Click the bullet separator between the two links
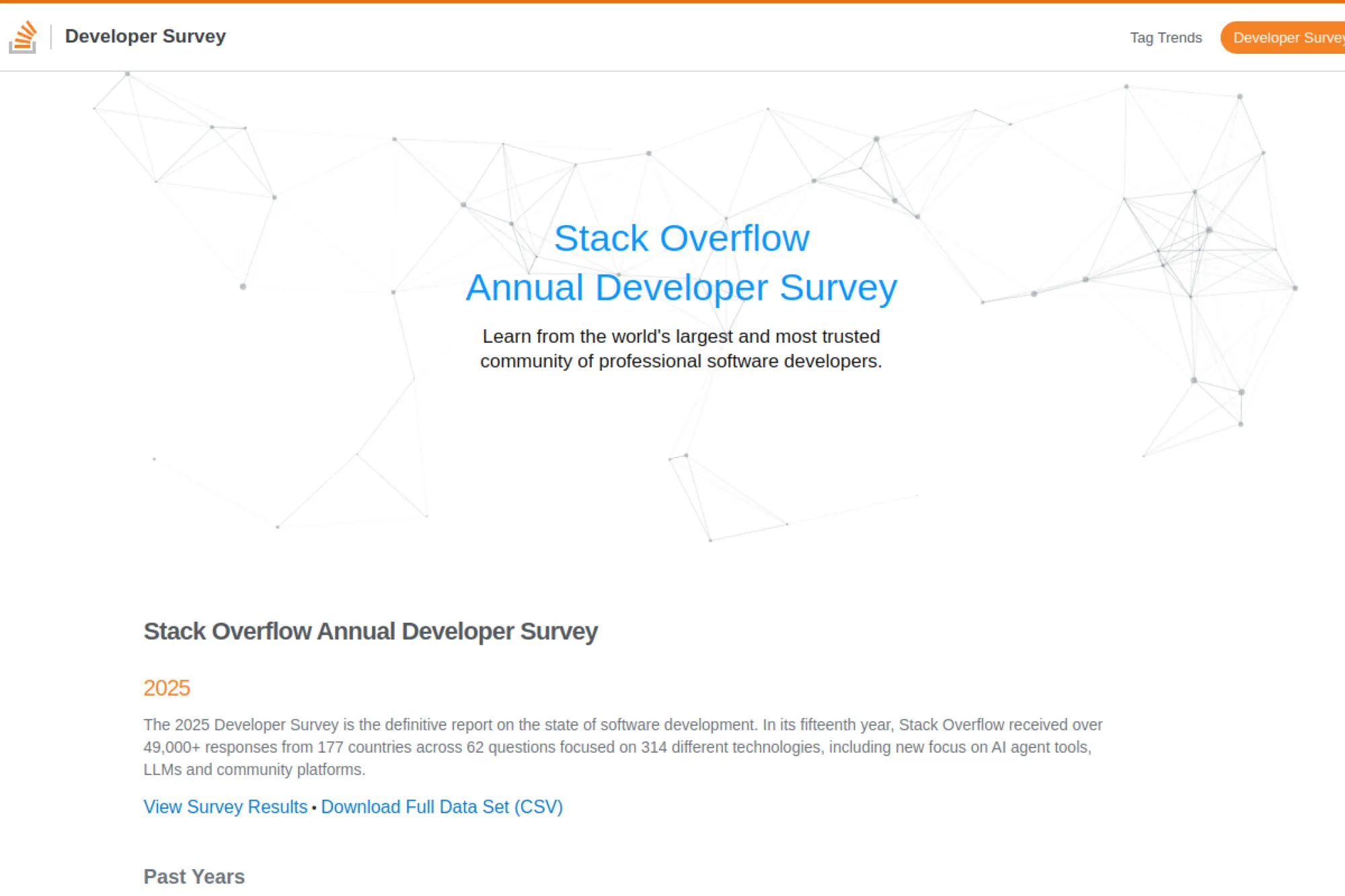The image size is (1345, 896). [314, 807]
